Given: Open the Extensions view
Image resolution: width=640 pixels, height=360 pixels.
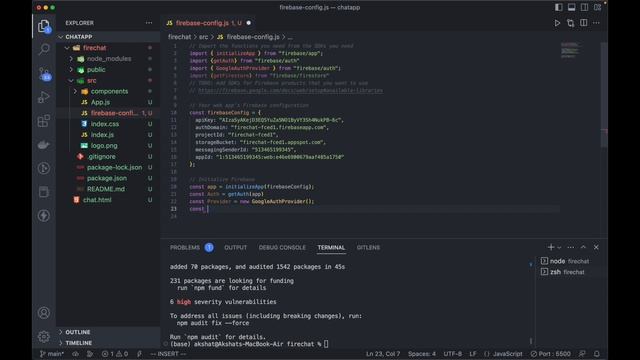Looking at the screenshot, I should coord(44,121).
